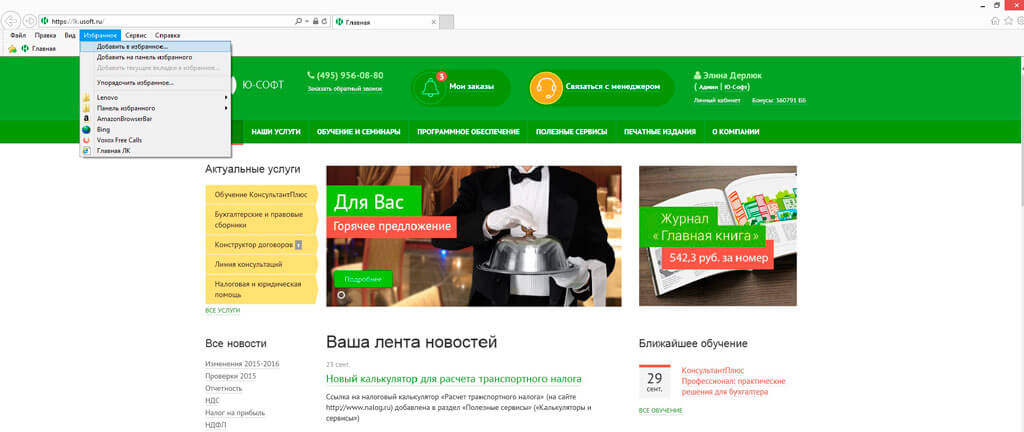Viewport: 1024px width, 432px height.
Task: Expand the Lenovo favorites folder
Action: 155,97
